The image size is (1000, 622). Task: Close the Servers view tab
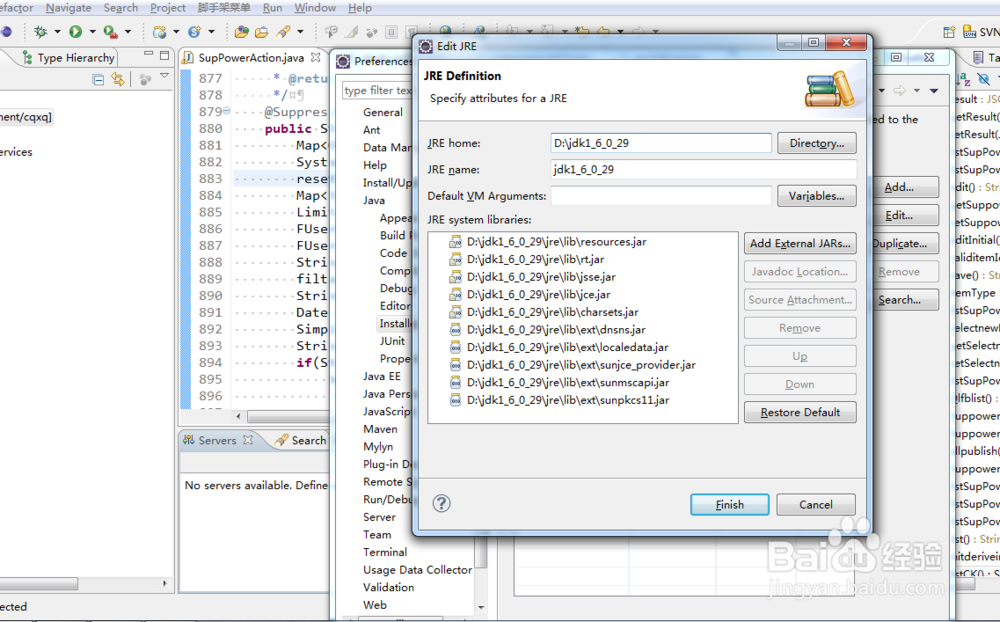(x=248, y=440)
